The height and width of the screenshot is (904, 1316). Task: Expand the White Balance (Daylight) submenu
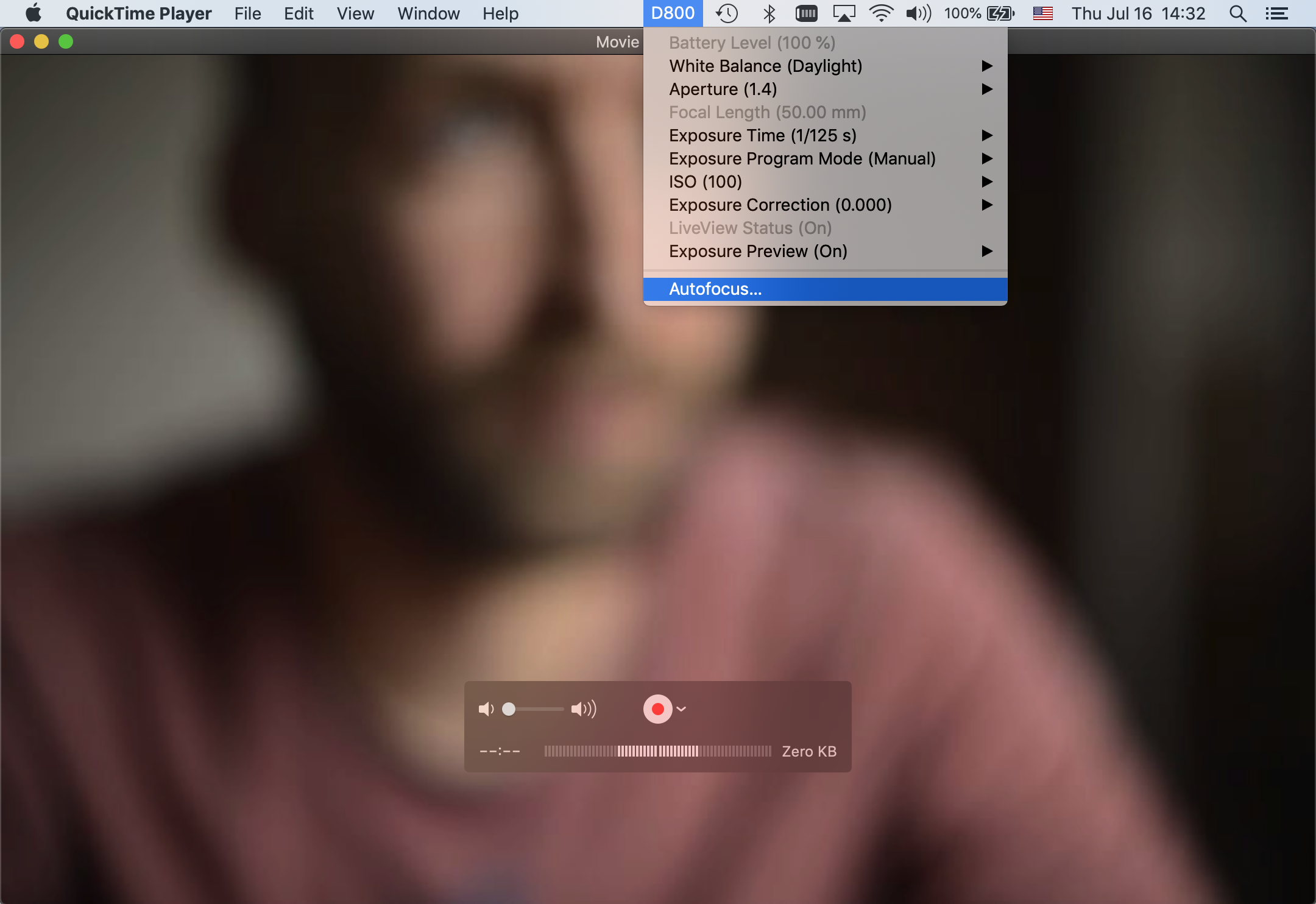click(765, 66)
